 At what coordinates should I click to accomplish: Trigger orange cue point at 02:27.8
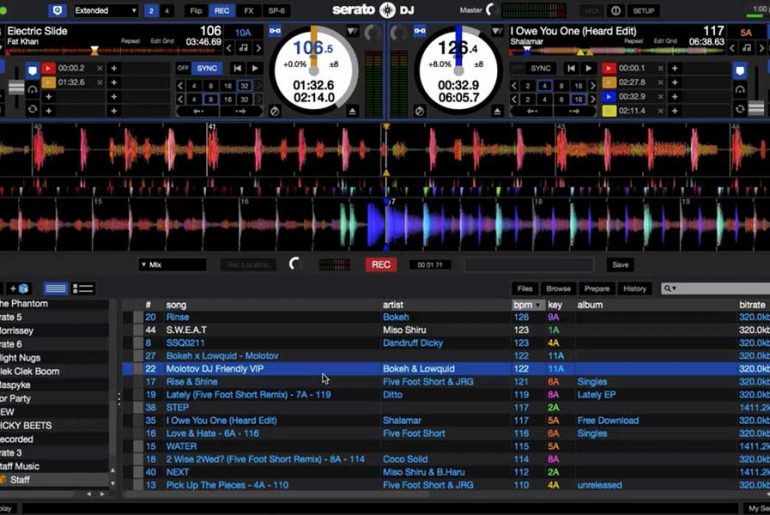click(608, 82)
